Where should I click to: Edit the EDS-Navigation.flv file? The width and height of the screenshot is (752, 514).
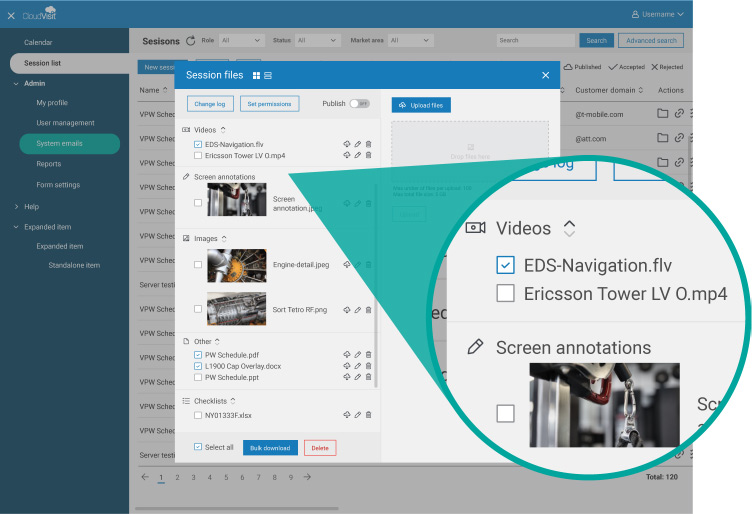(358, 144)
